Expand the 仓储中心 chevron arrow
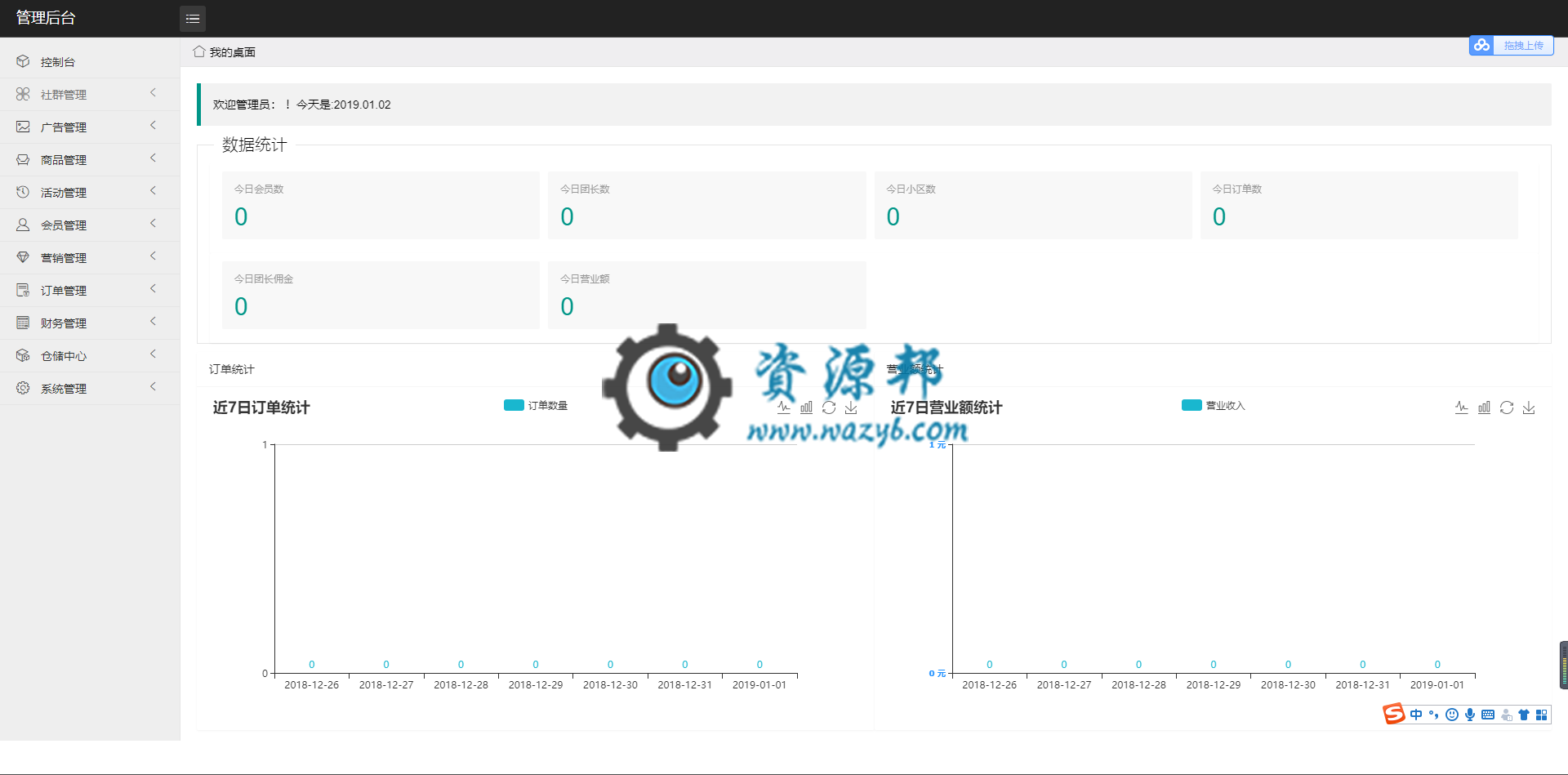The width and height of the screenshot is (1568, 775). (x=153, y=354)
